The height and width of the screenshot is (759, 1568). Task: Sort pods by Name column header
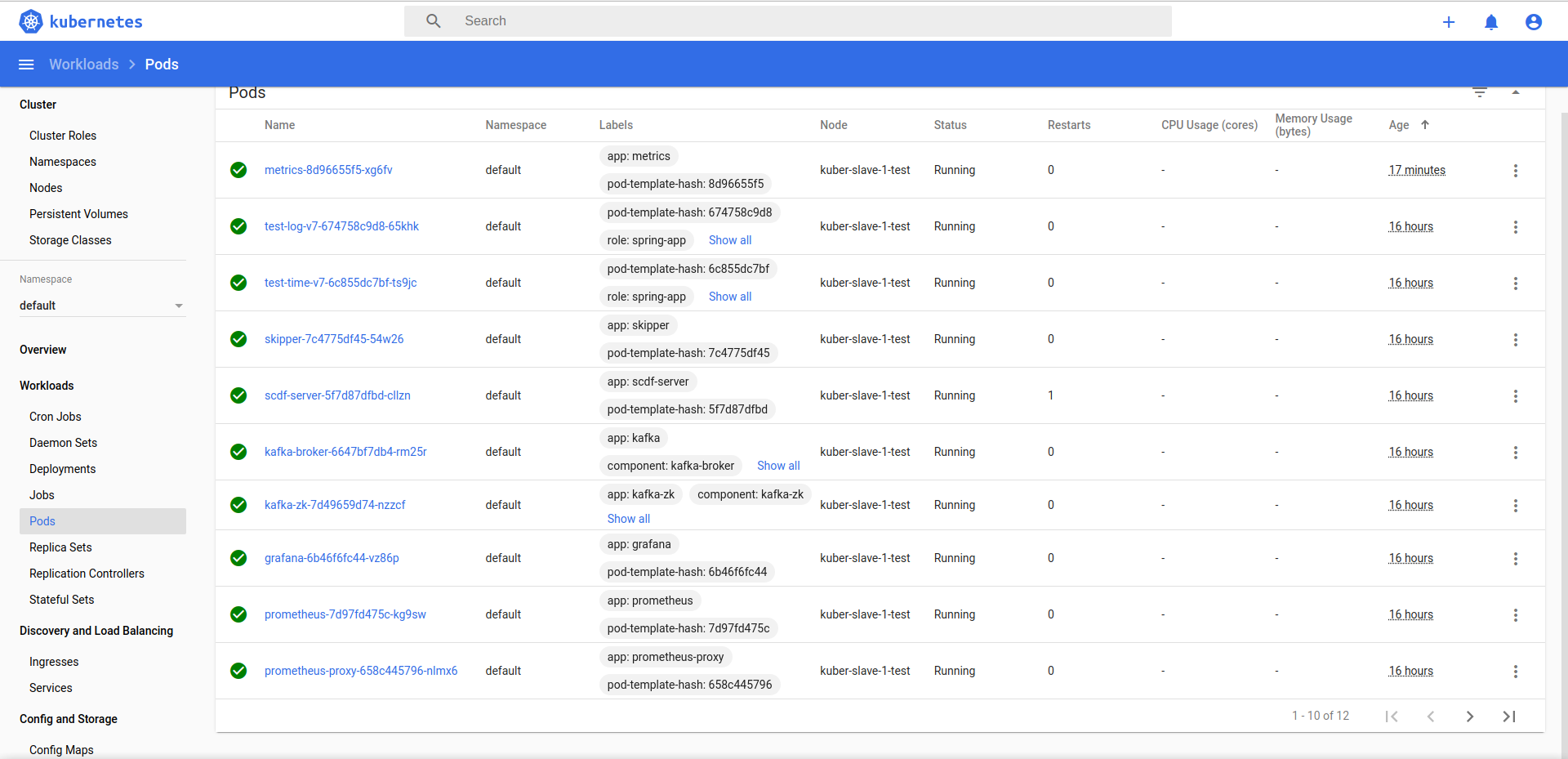coord(279,125)
